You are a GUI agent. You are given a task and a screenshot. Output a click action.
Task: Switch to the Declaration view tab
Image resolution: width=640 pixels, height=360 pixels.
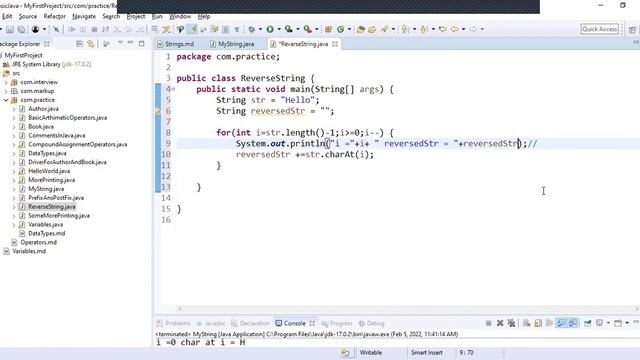click(x=251, y=323)
